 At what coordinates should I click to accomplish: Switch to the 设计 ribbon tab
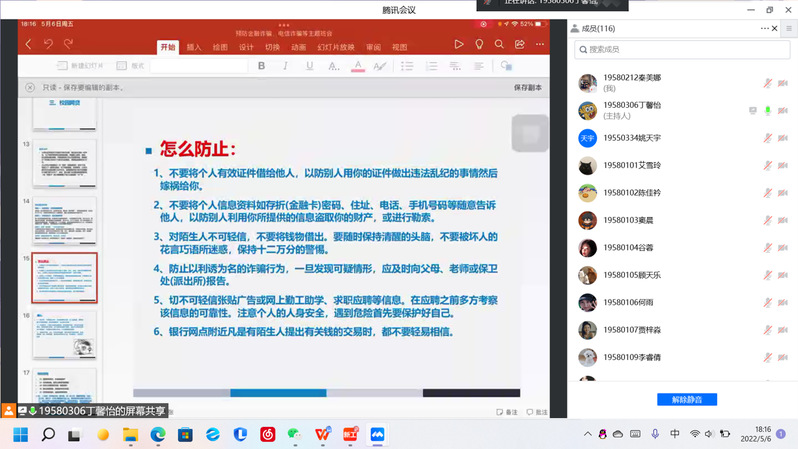(x=246, y=47)
